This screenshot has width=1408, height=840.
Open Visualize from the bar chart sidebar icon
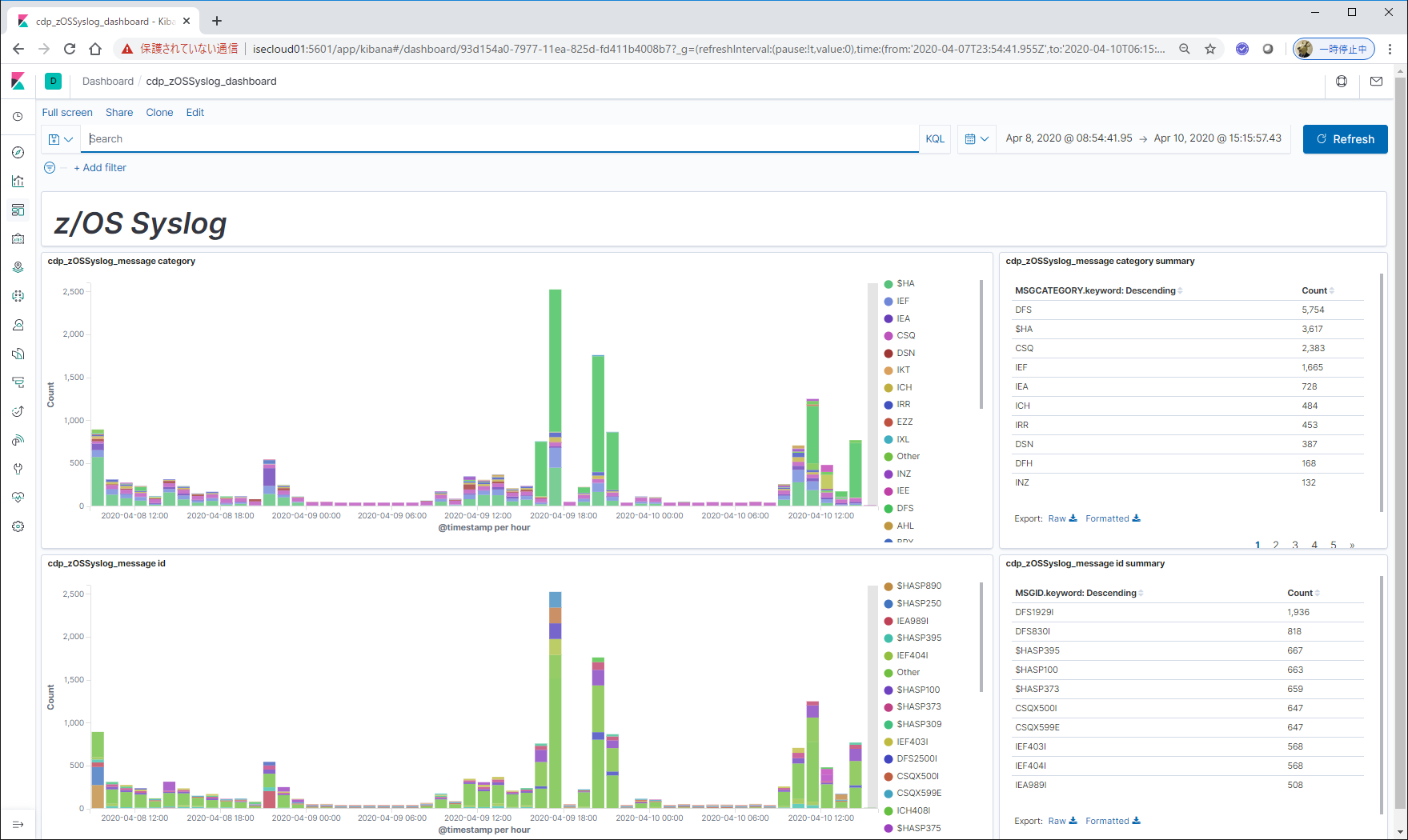click(18, 181)
